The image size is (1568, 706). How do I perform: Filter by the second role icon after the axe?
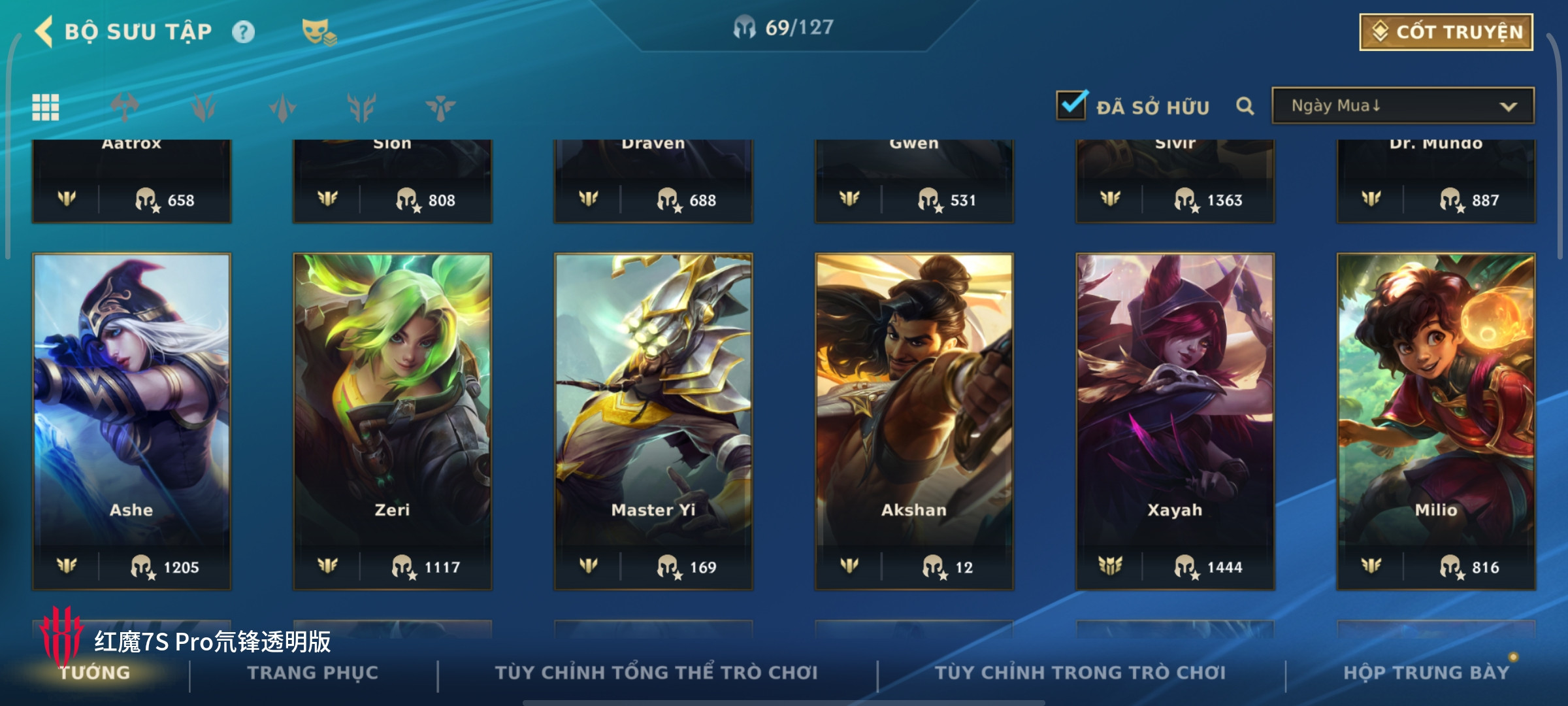(x=282, y=107)
